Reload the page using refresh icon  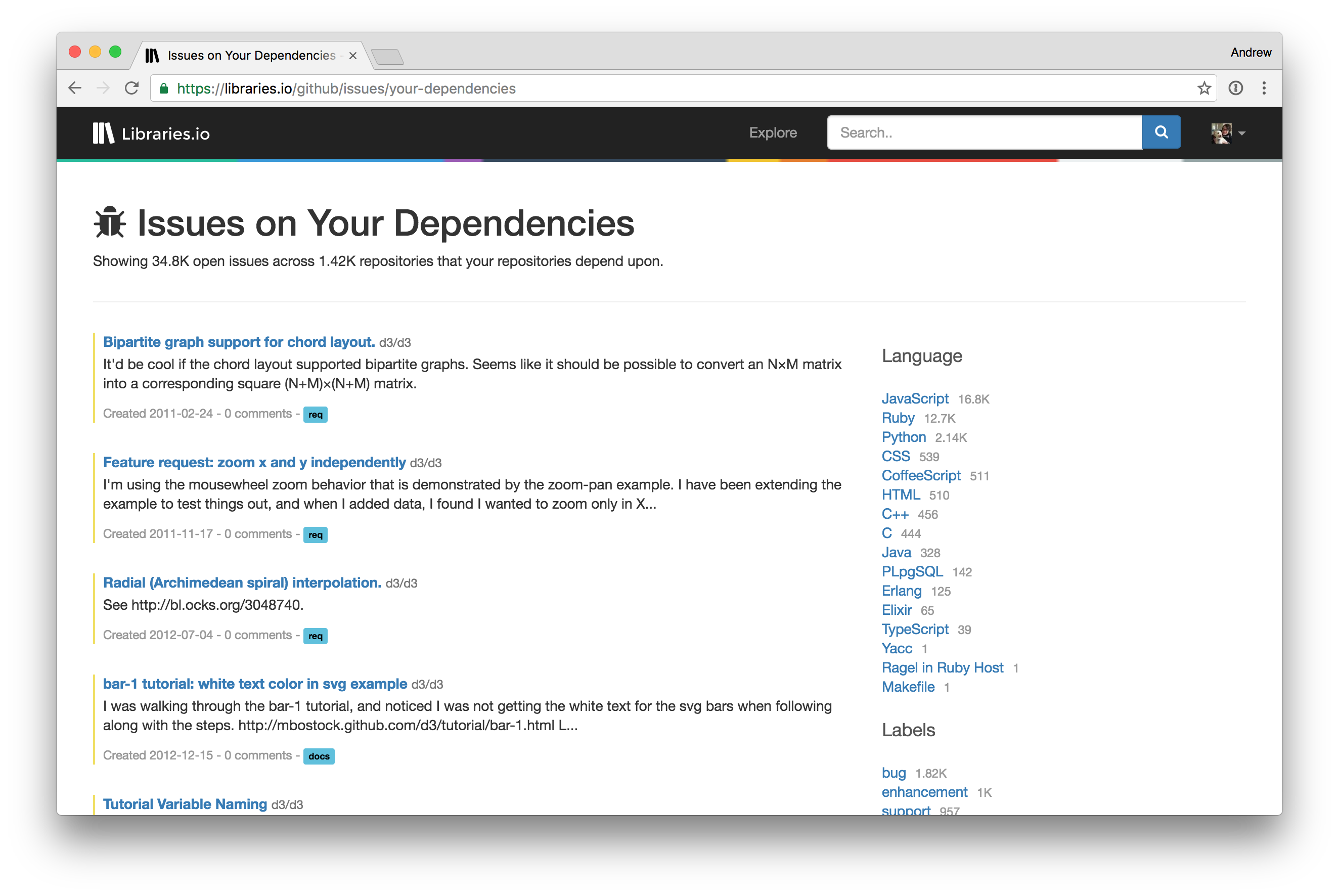(131, 88)
